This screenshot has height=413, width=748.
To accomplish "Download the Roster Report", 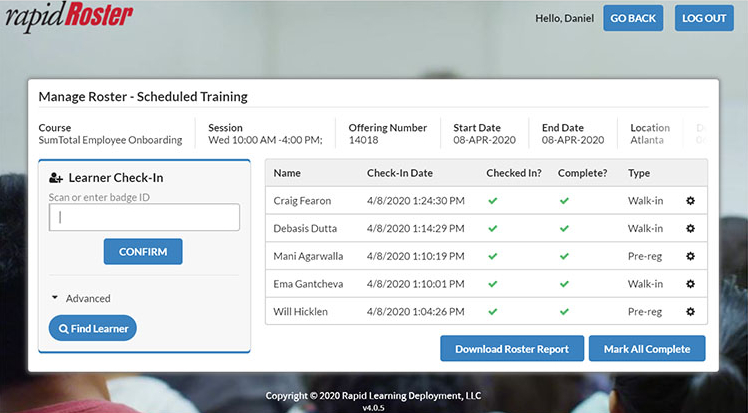I will click(511, 349).
